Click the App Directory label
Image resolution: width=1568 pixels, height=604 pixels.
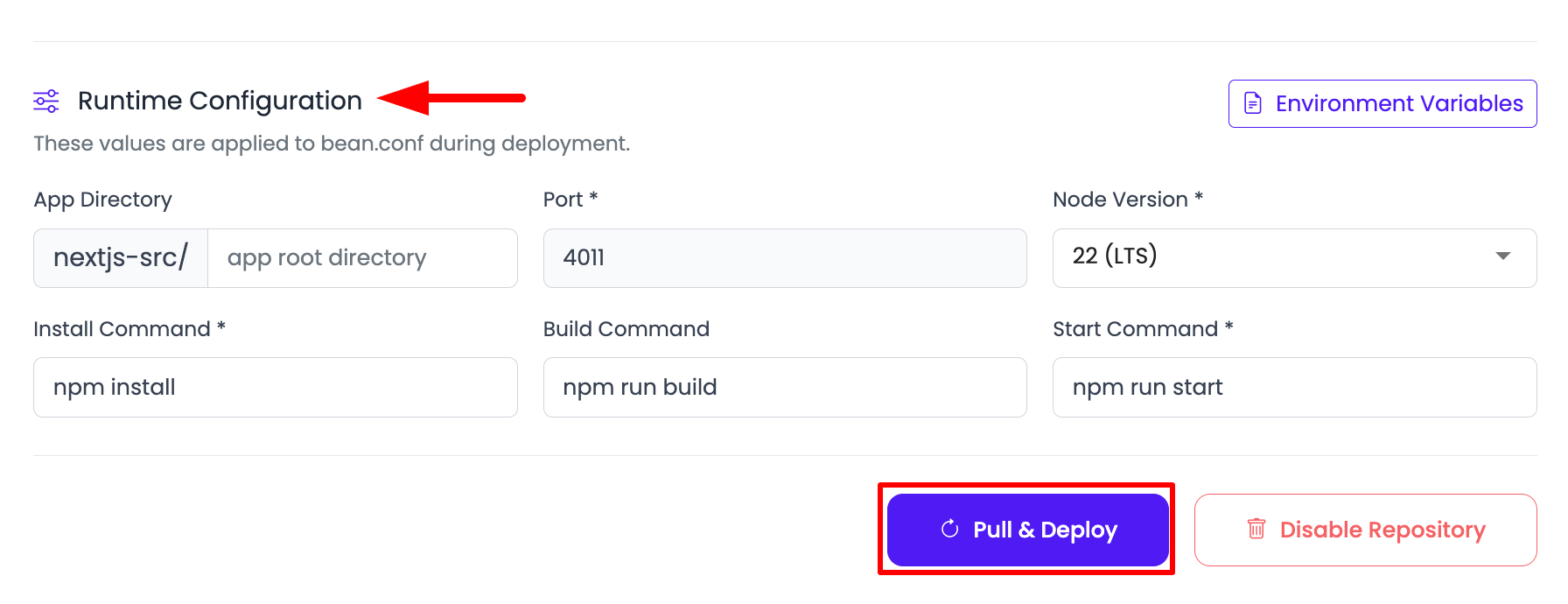click(x=103, y=200)
